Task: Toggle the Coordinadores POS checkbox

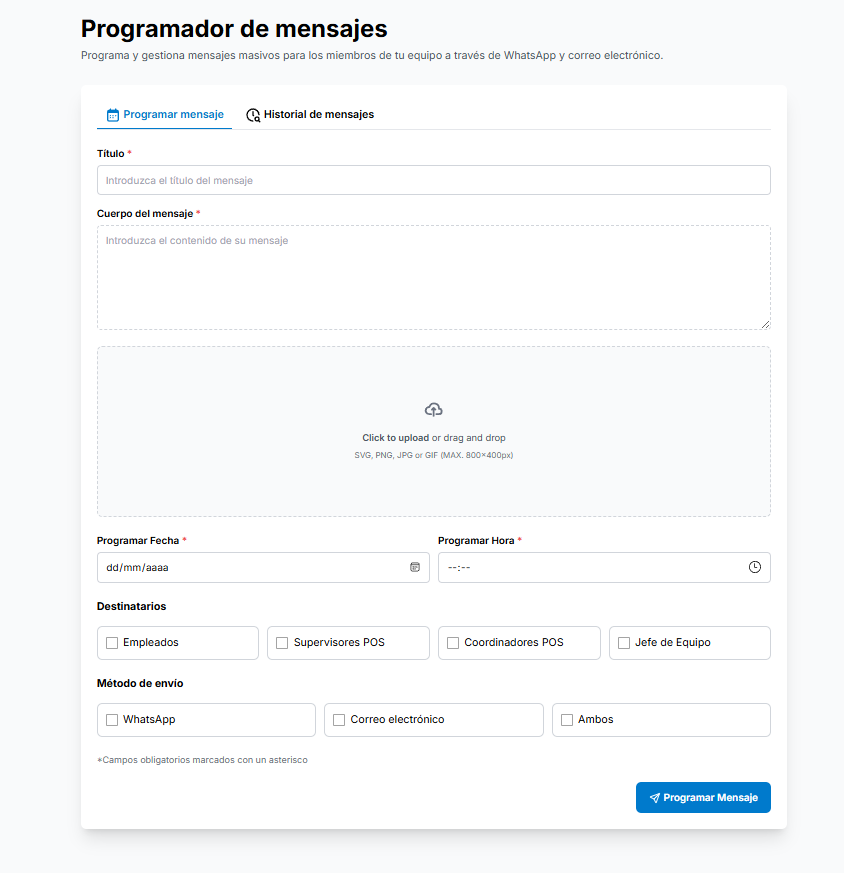Action: 452,643
